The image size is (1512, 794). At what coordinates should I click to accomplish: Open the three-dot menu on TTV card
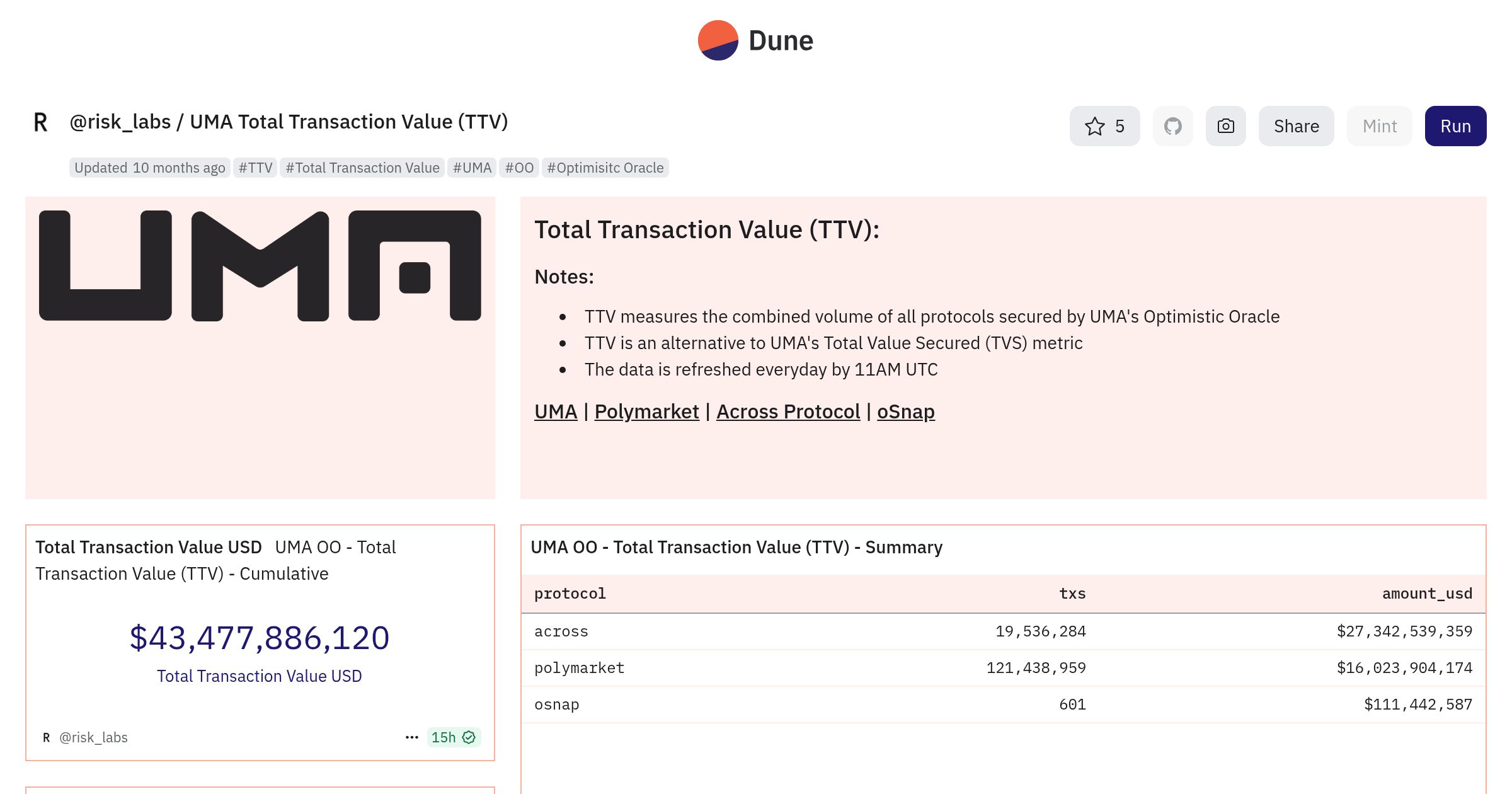412,737
